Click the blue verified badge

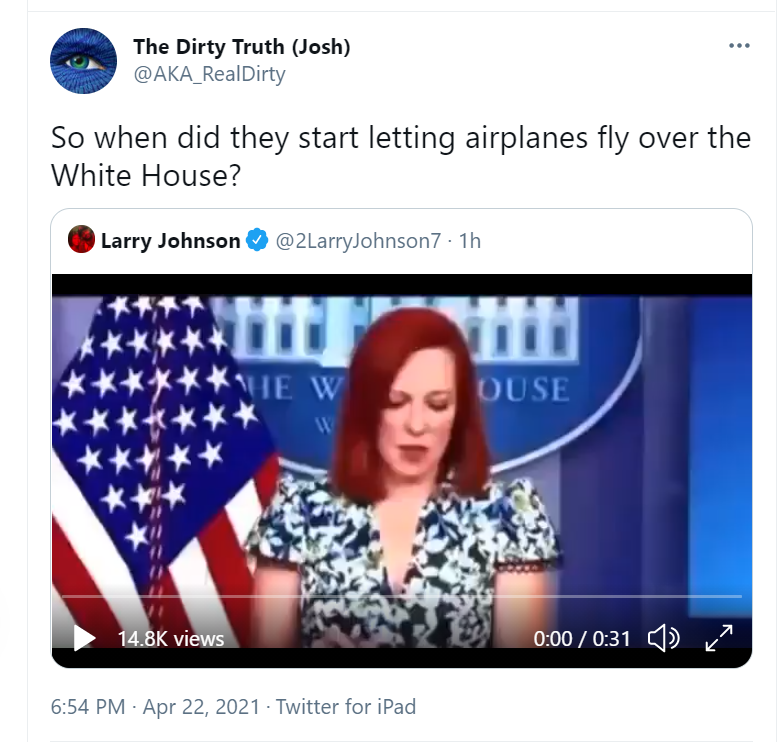click(257, 240)
